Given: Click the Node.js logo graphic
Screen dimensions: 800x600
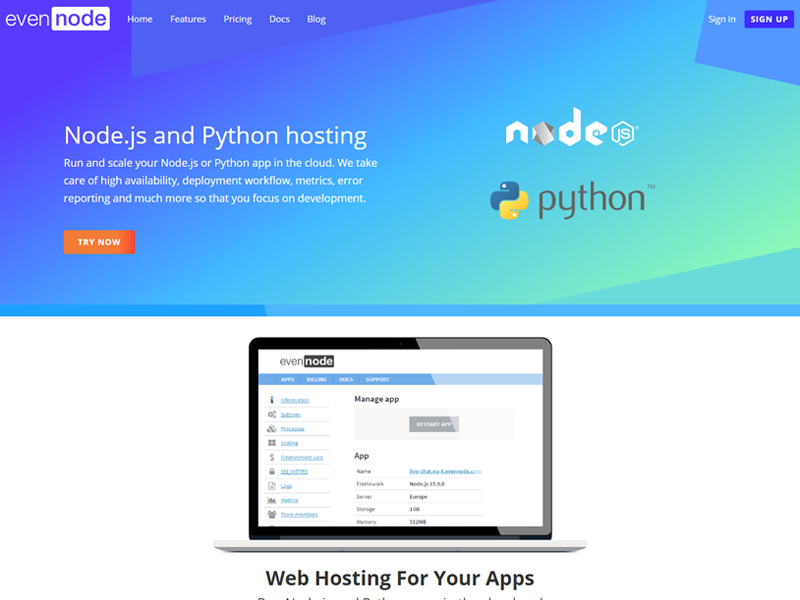Looking at the screenshot, I should click(x=572, y=128).
